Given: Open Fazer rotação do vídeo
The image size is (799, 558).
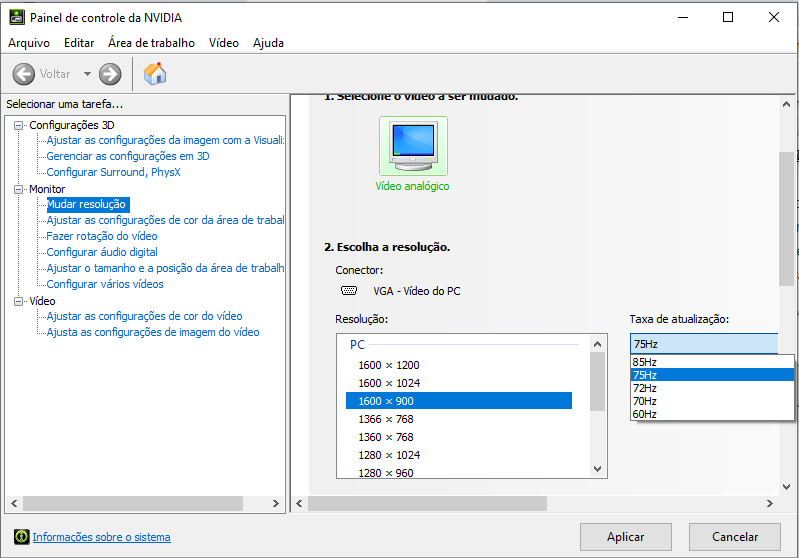Looking at the screenshot, I should 102,236.
